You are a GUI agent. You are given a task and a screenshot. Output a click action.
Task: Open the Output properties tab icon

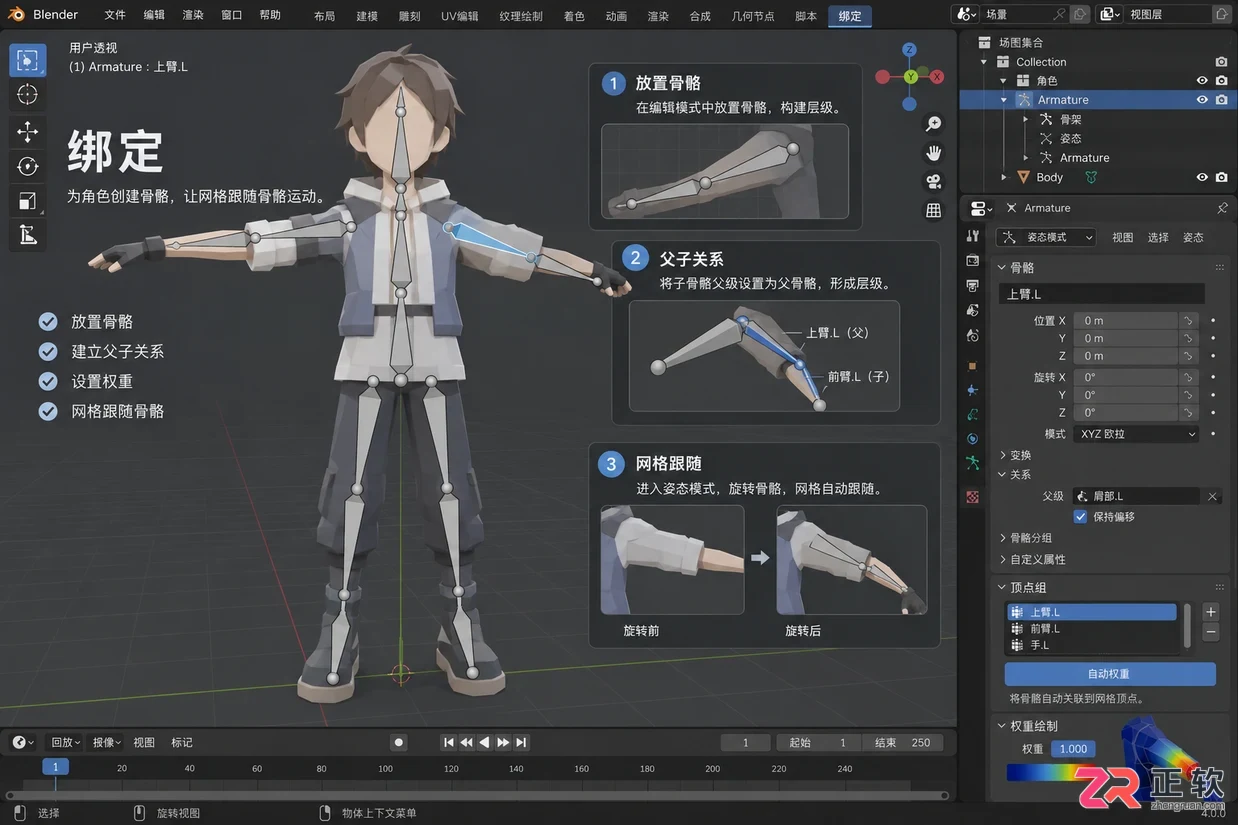point(973,286)
